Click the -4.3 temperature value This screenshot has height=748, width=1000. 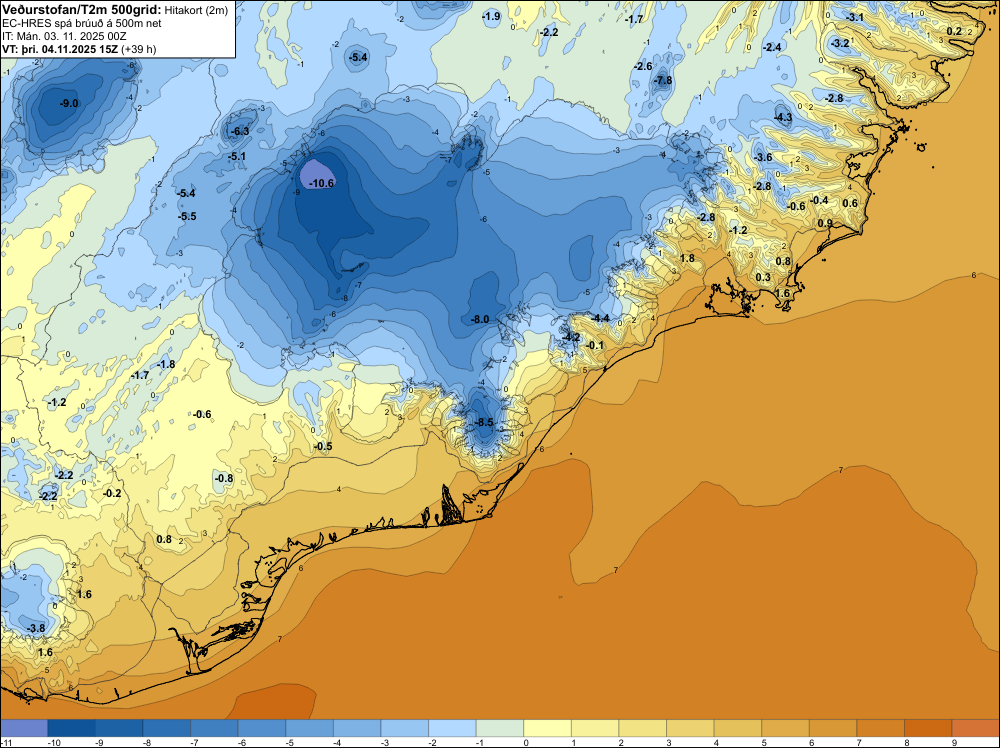(783, 117)
